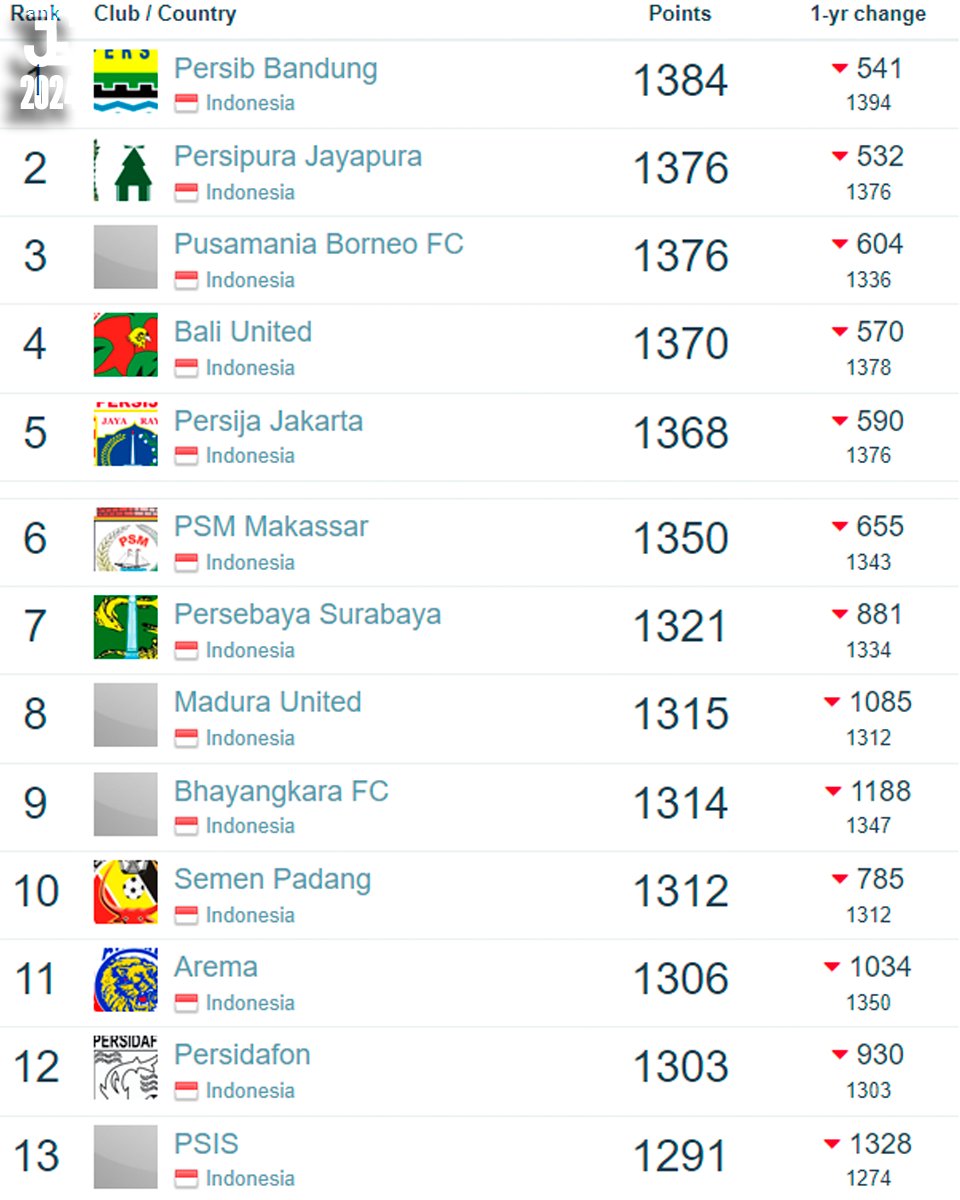Click the Persib Bandung club logo
This screenshot has width=960, height=1200.
[126, 80]
